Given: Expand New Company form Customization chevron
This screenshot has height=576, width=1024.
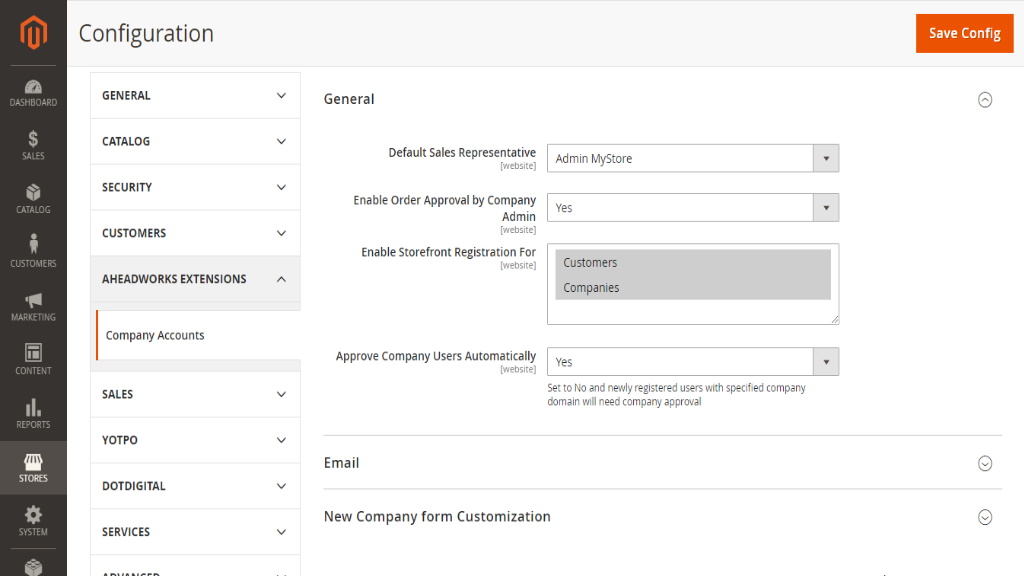Looking at the screenshot, I should click(985, 517).
